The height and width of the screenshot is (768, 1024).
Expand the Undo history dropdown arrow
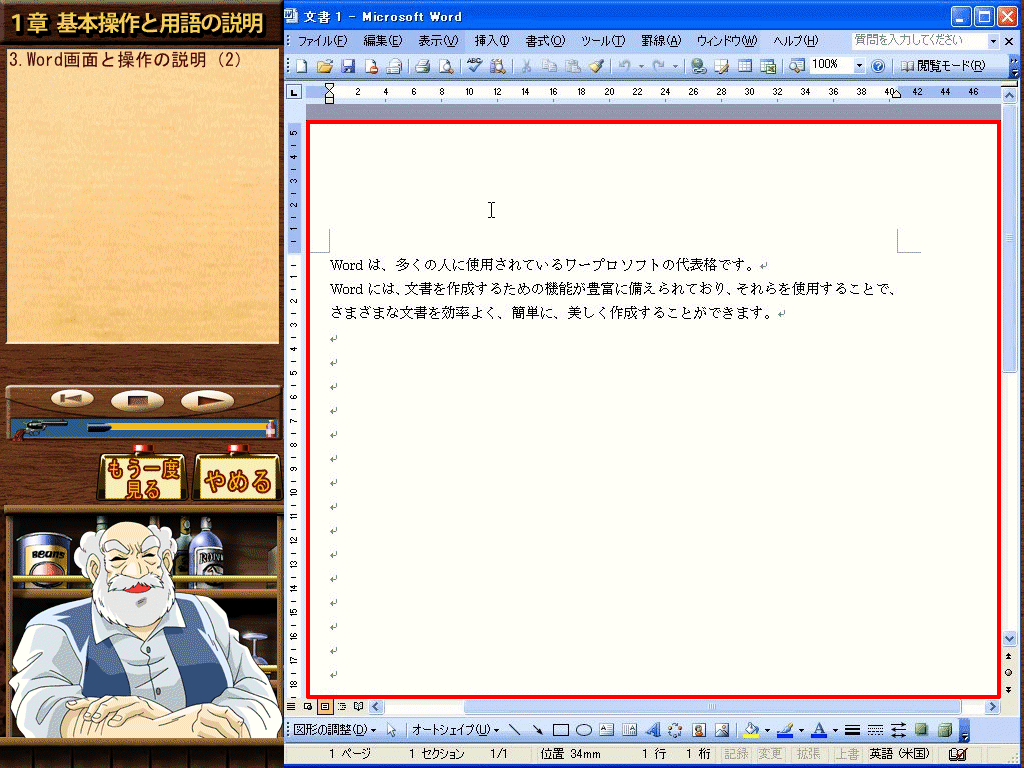pyautogui.click(x=641, y=66)
